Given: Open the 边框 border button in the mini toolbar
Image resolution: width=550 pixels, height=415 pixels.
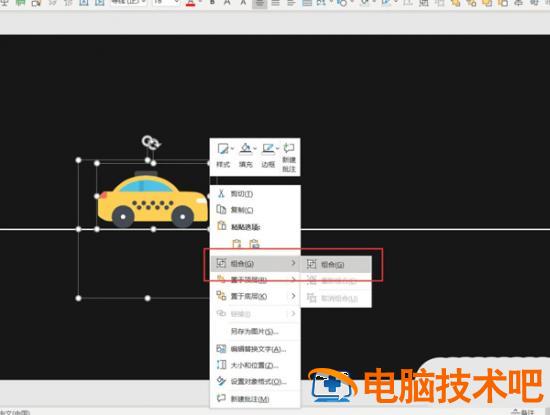Looking at the screenshot, I should tap(268, 155).
